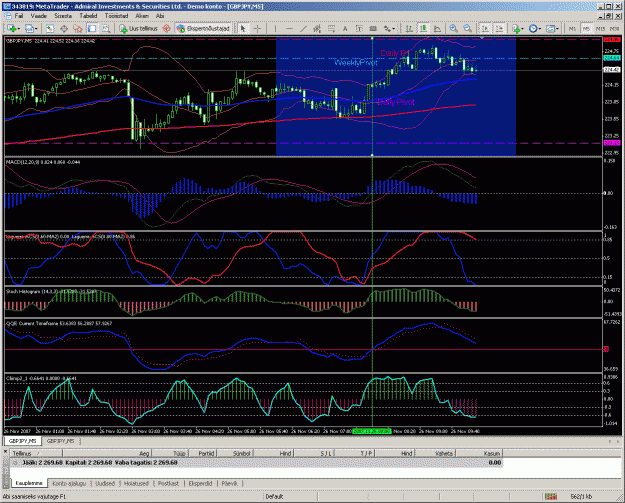The width and height of the screenshot is (625, 503).
Task: Select the crosshair tool
Action: point(257,29)
